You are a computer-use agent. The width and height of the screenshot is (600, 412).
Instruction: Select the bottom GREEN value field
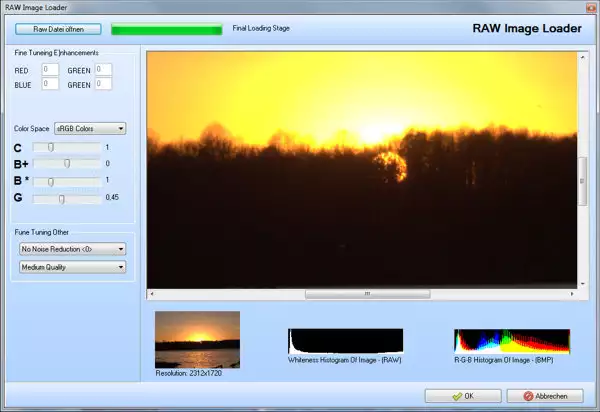click(103, 85)
